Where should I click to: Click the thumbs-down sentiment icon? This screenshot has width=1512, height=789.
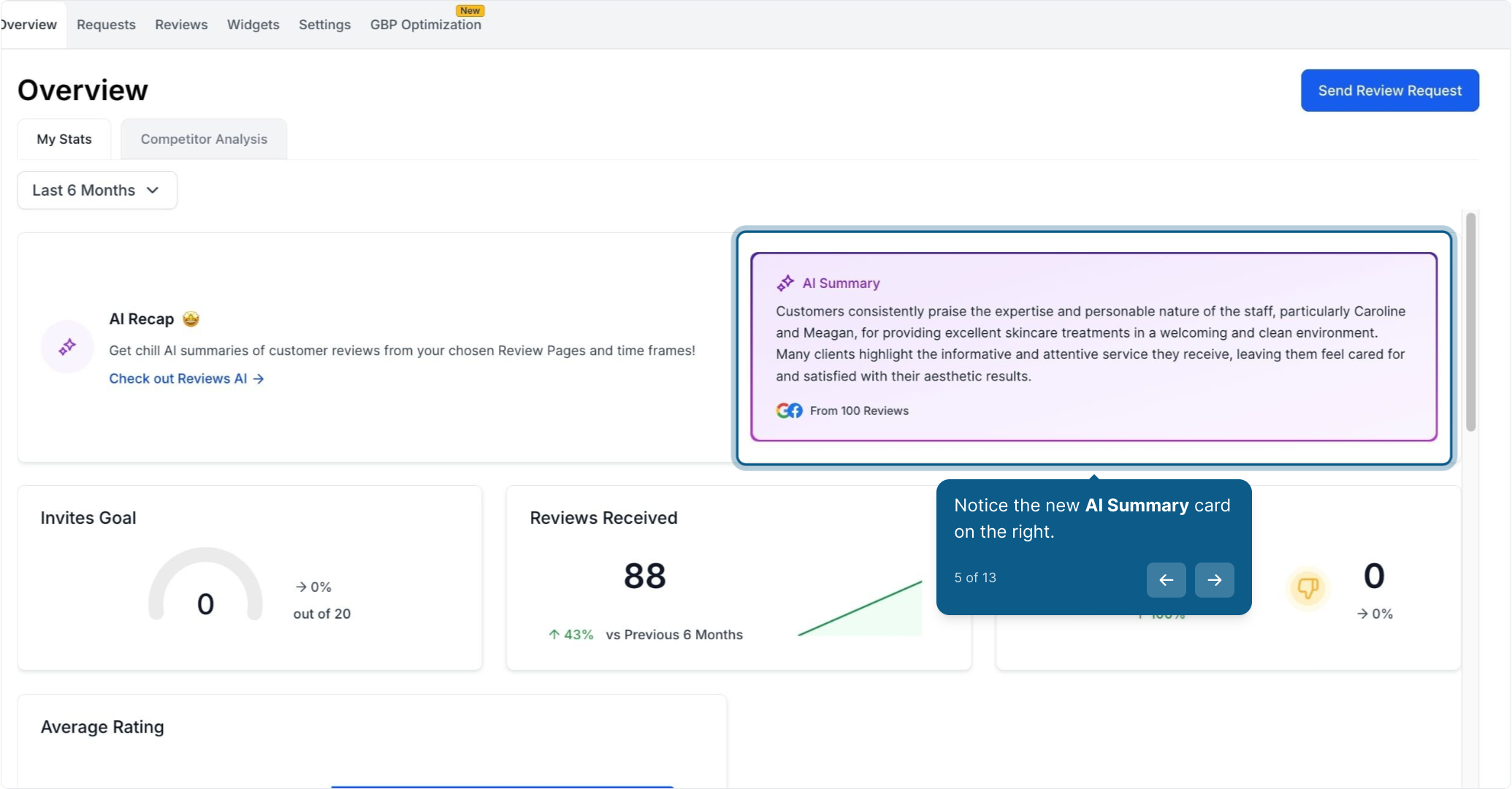click(x=1307, y=587)
